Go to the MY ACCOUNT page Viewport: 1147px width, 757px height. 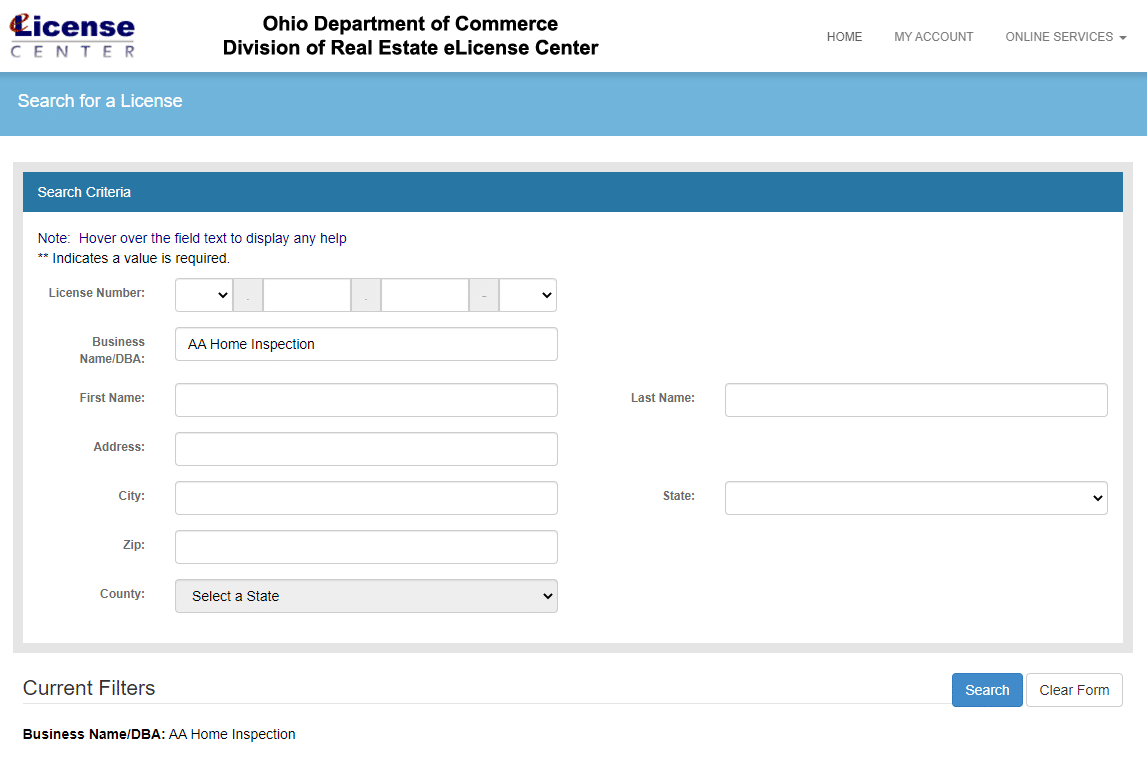point(933,36)
